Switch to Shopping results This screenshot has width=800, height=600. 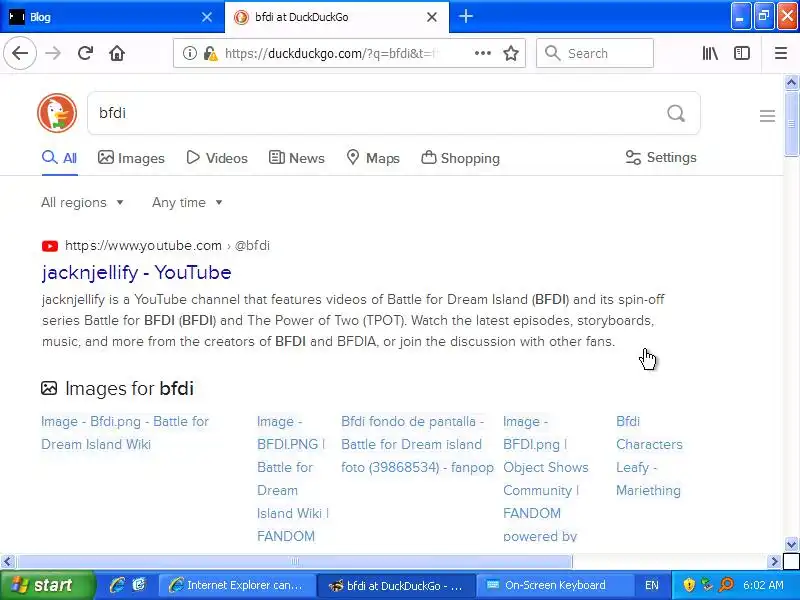[460, 158]
